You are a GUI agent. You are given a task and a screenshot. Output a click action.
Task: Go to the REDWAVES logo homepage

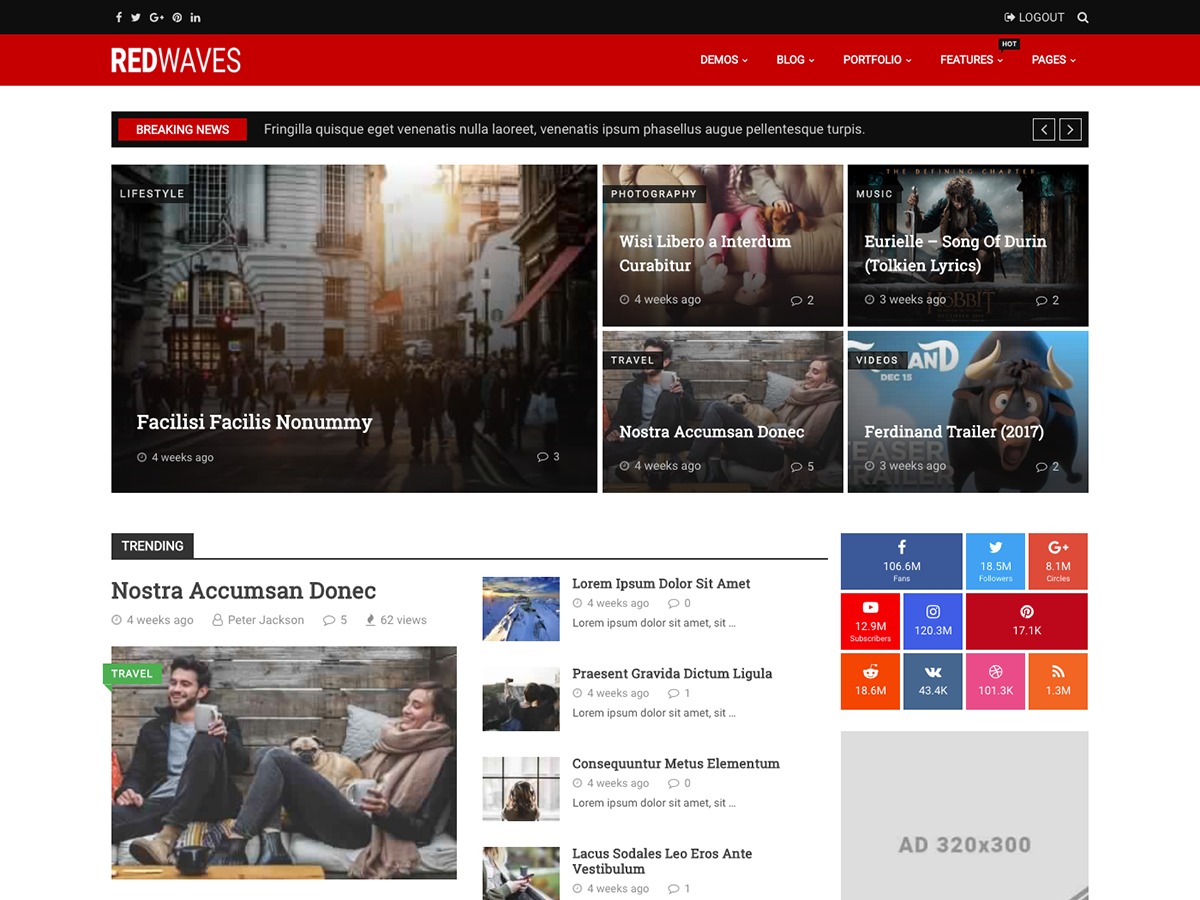click(x=176, y=60)
